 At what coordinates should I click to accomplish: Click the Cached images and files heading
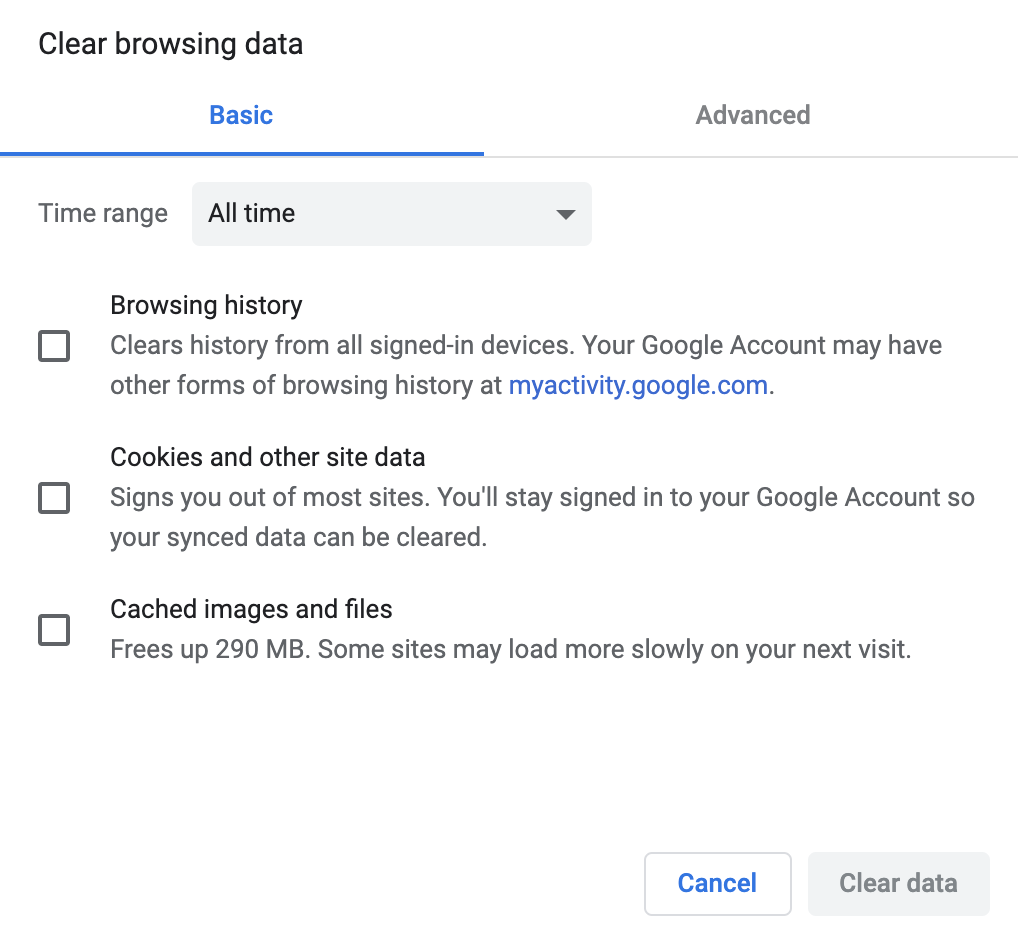pos(251,609)
